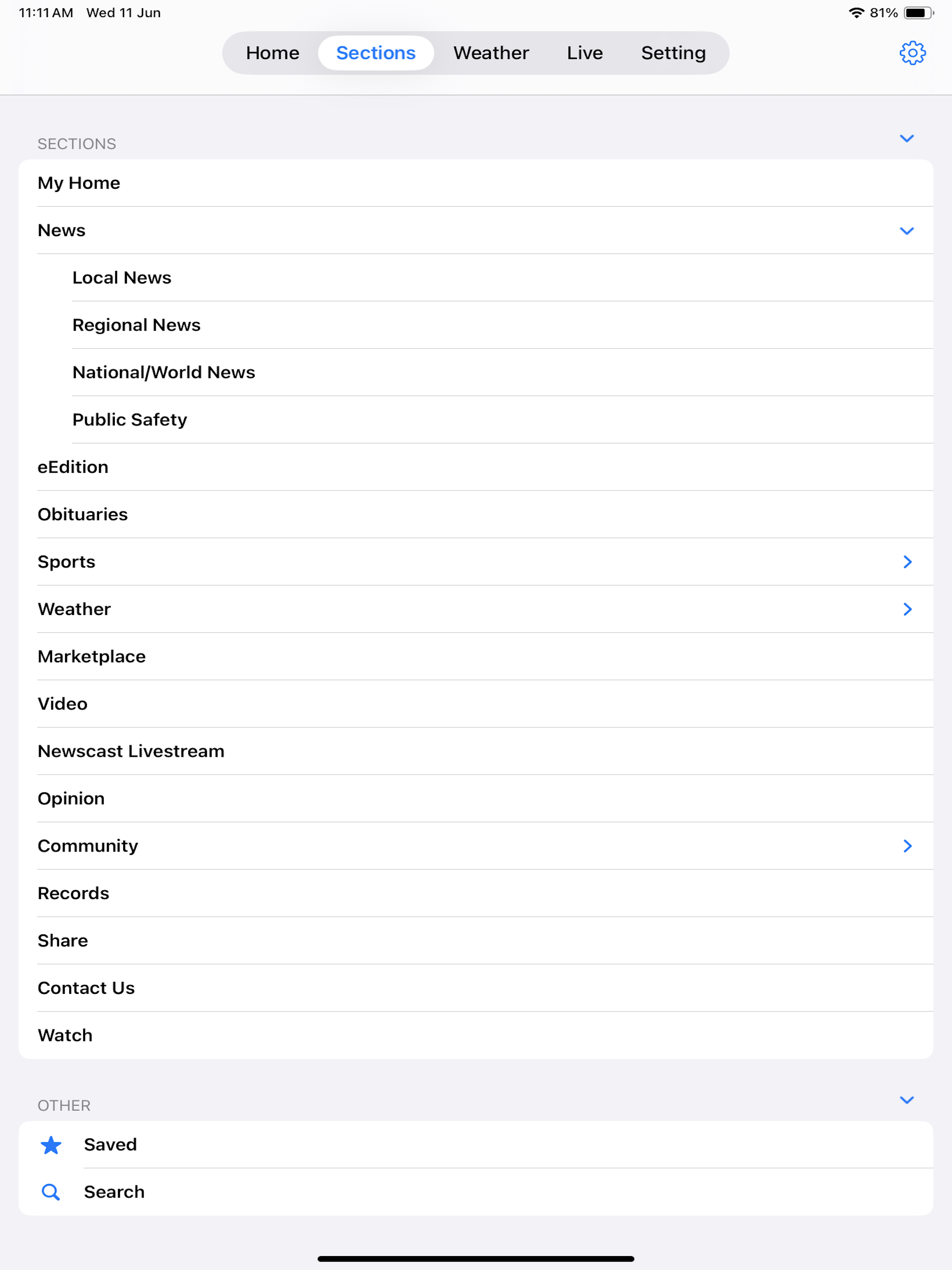This screenshot has height=1270, width=952.
Task: Open the Setting tab
Action: (x=673, y=53)
